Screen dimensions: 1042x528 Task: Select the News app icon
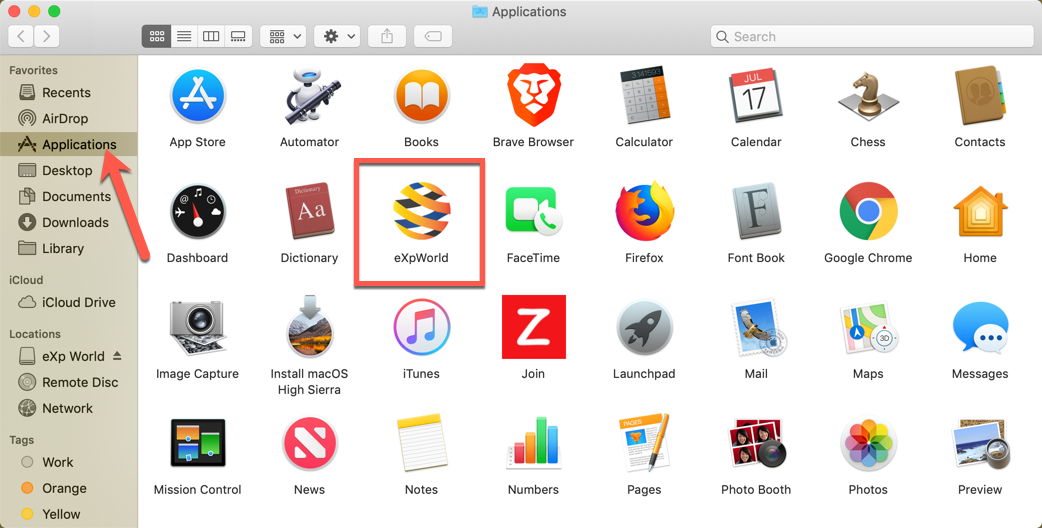click(310, 443)
